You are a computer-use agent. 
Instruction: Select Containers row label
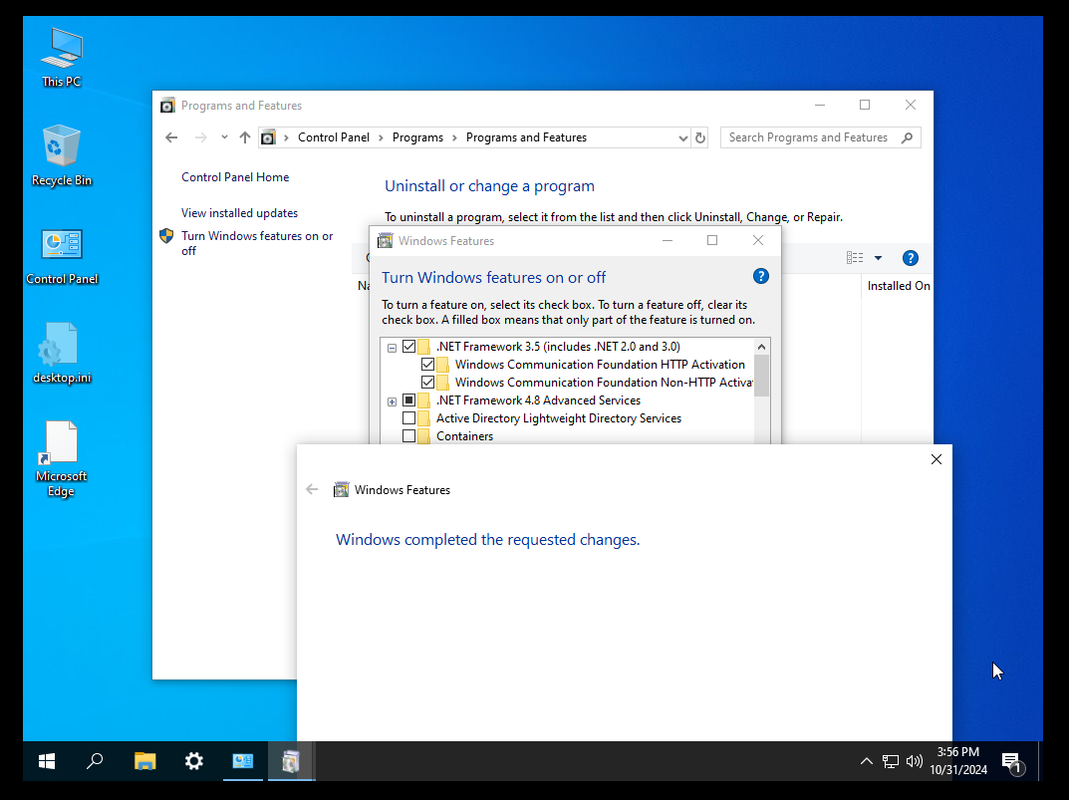(464, 436)
